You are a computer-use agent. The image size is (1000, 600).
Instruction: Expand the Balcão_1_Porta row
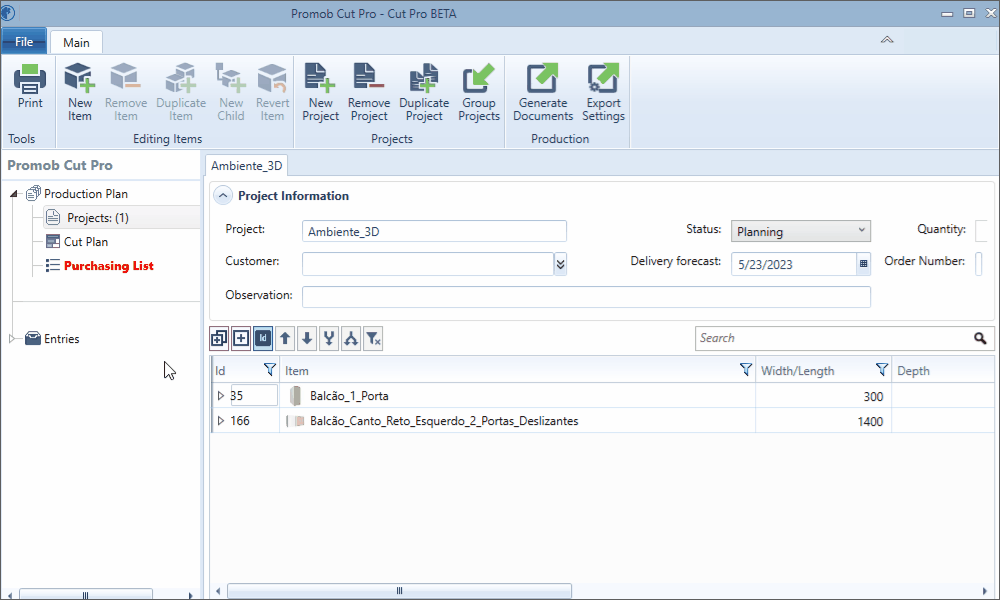(x=221, y=396)
